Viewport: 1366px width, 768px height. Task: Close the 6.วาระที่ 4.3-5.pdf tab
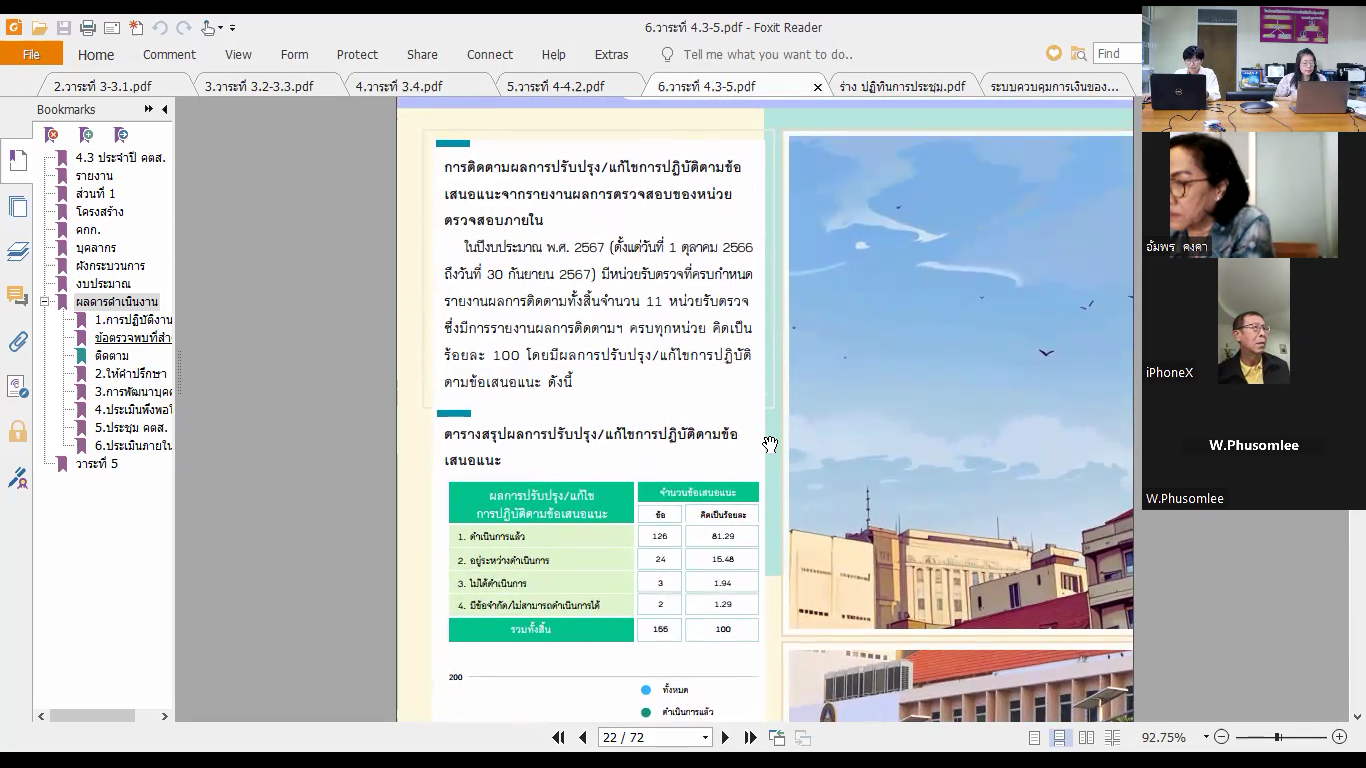pos(817,87)
